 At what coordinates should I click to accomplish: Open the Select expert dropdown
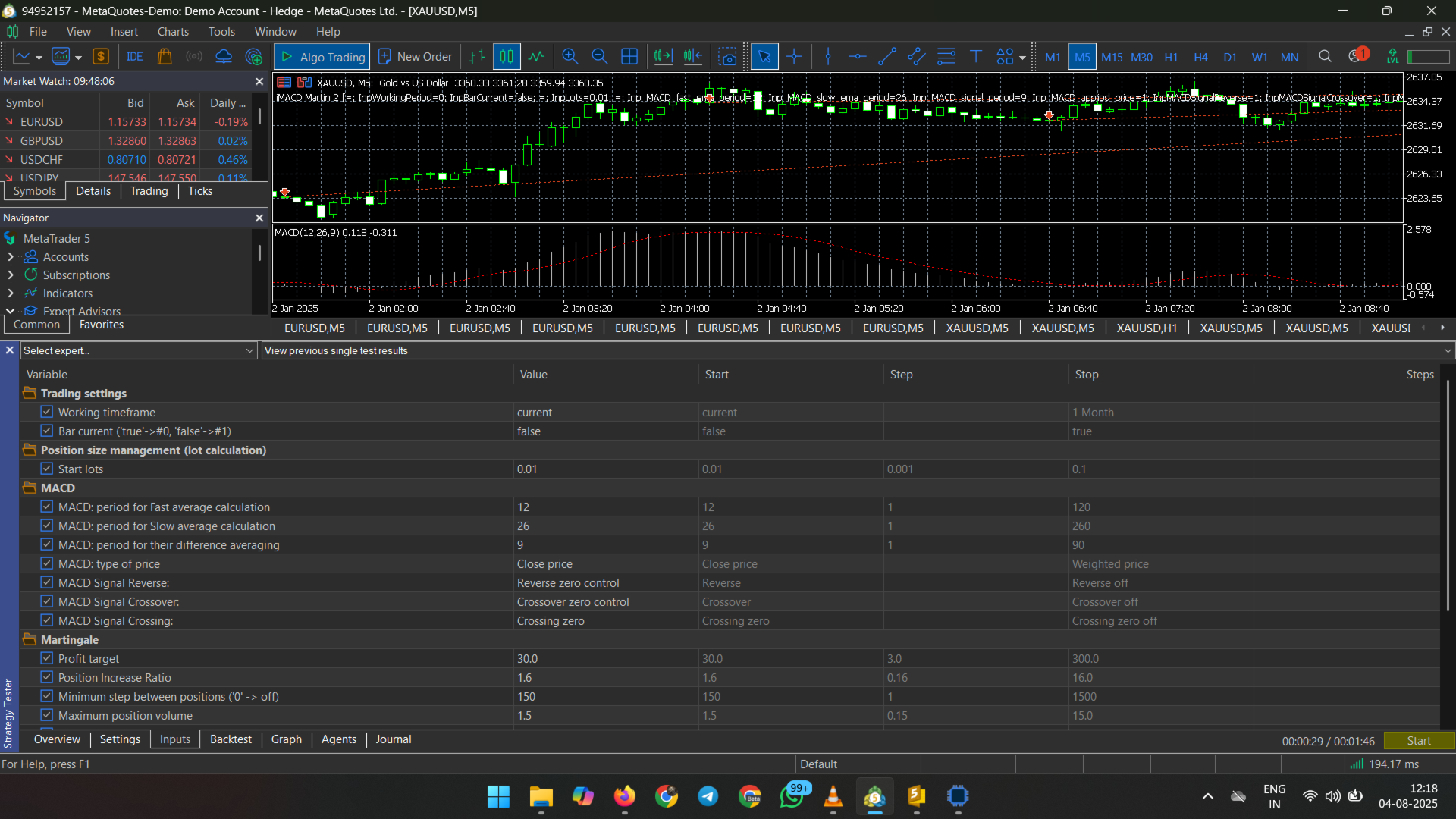[x=139, y=350]
